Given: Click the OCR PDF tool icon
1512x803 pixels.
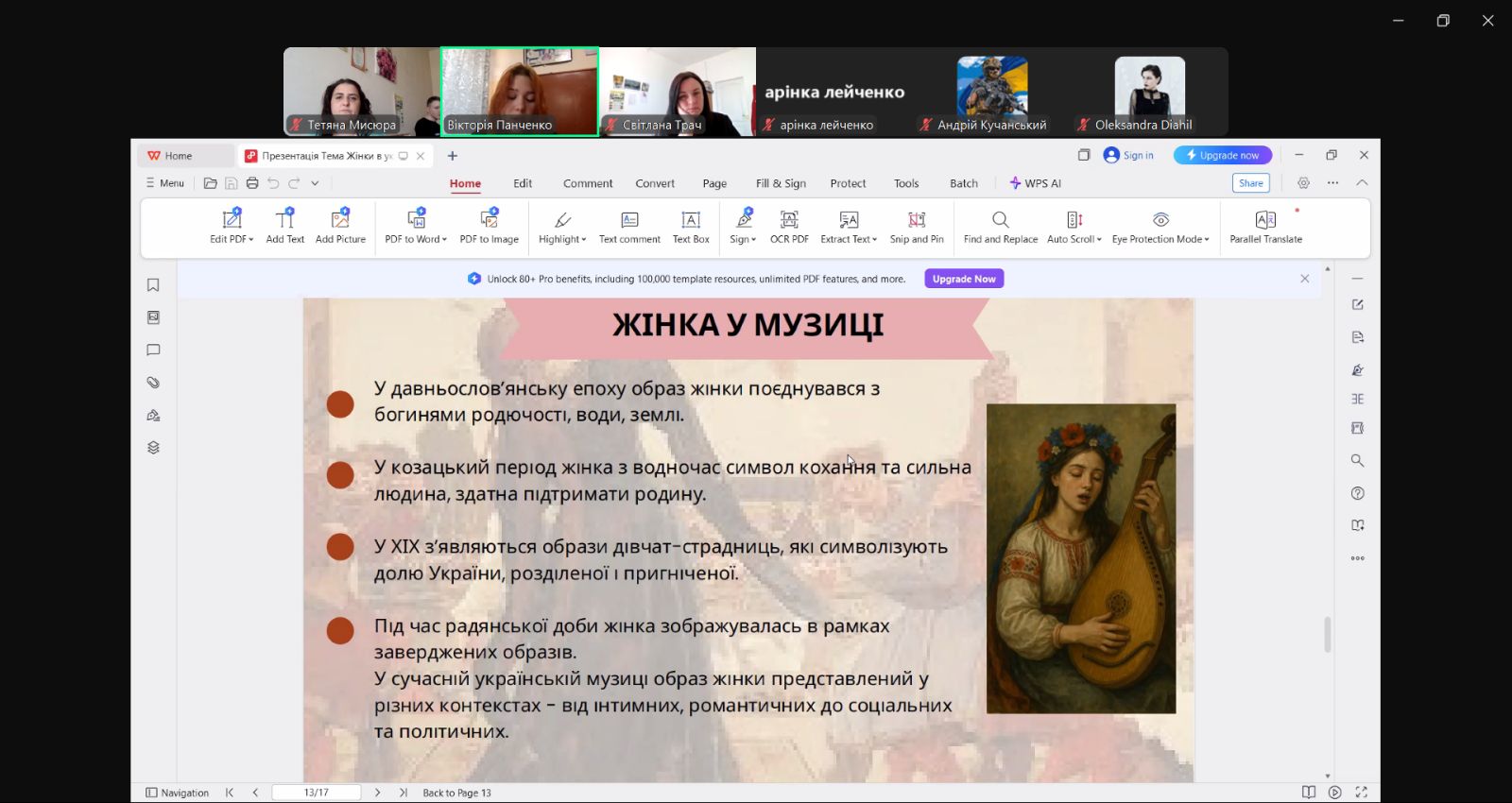Looking at the screenshot, I should point(789,220).
